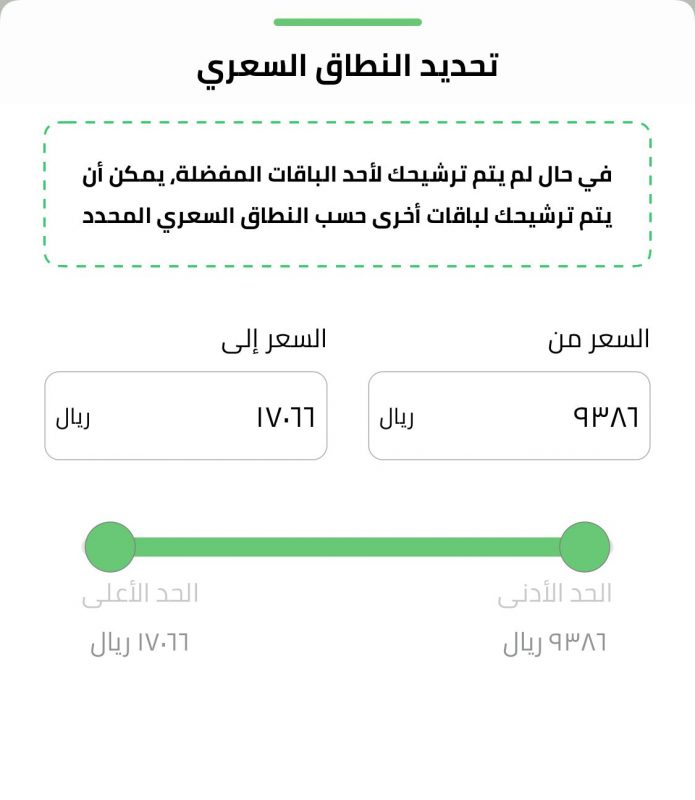
Task: Click ريال unit in the السعر إلى field
Action: pyautogui.click(x=73, y=418)
